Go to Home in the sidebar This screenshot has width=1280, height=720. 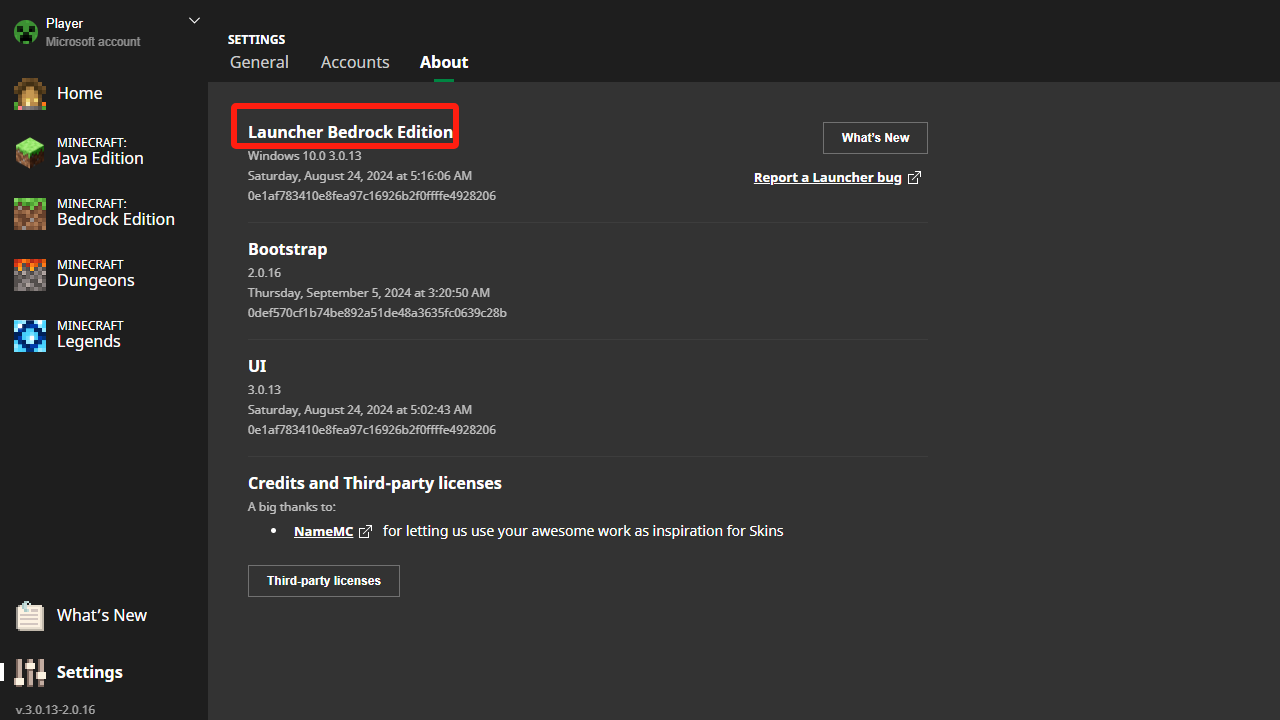80,93
